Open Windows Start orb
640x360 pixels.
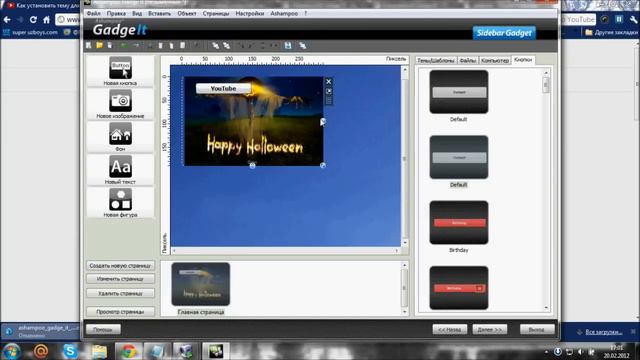[x=11, y=351]
